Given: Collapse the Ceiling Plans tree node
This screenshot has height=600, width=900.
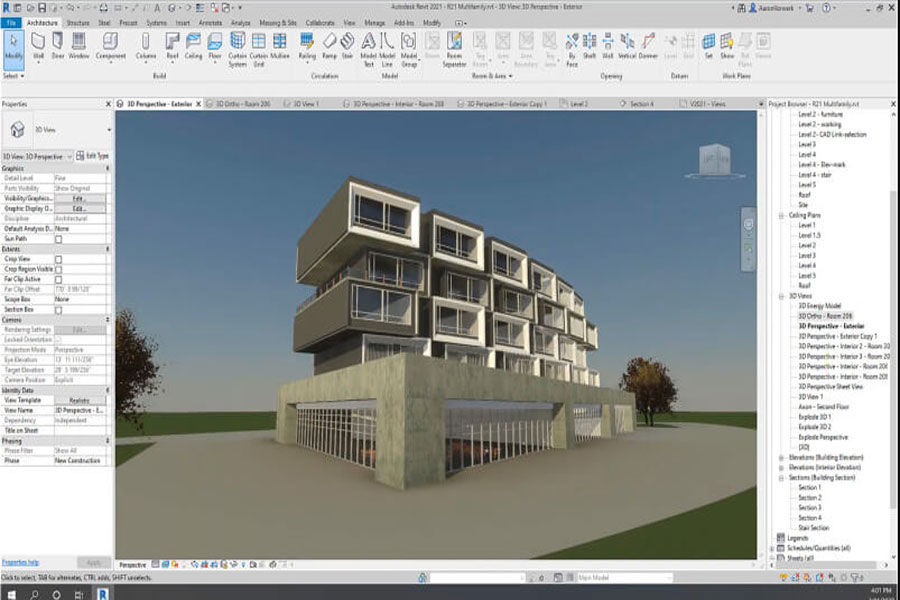Looking at the screenshot, I should pyautogui.click(x=781, y=216).
